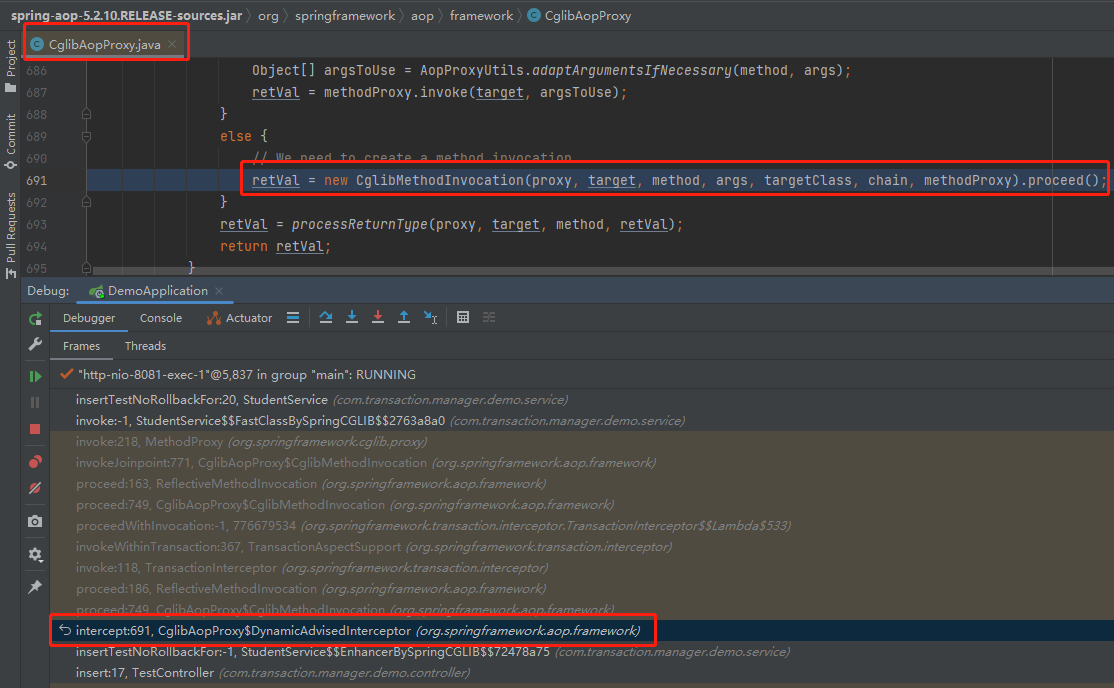
Task: Click gutter at line number 687
Action: (36, 92)
